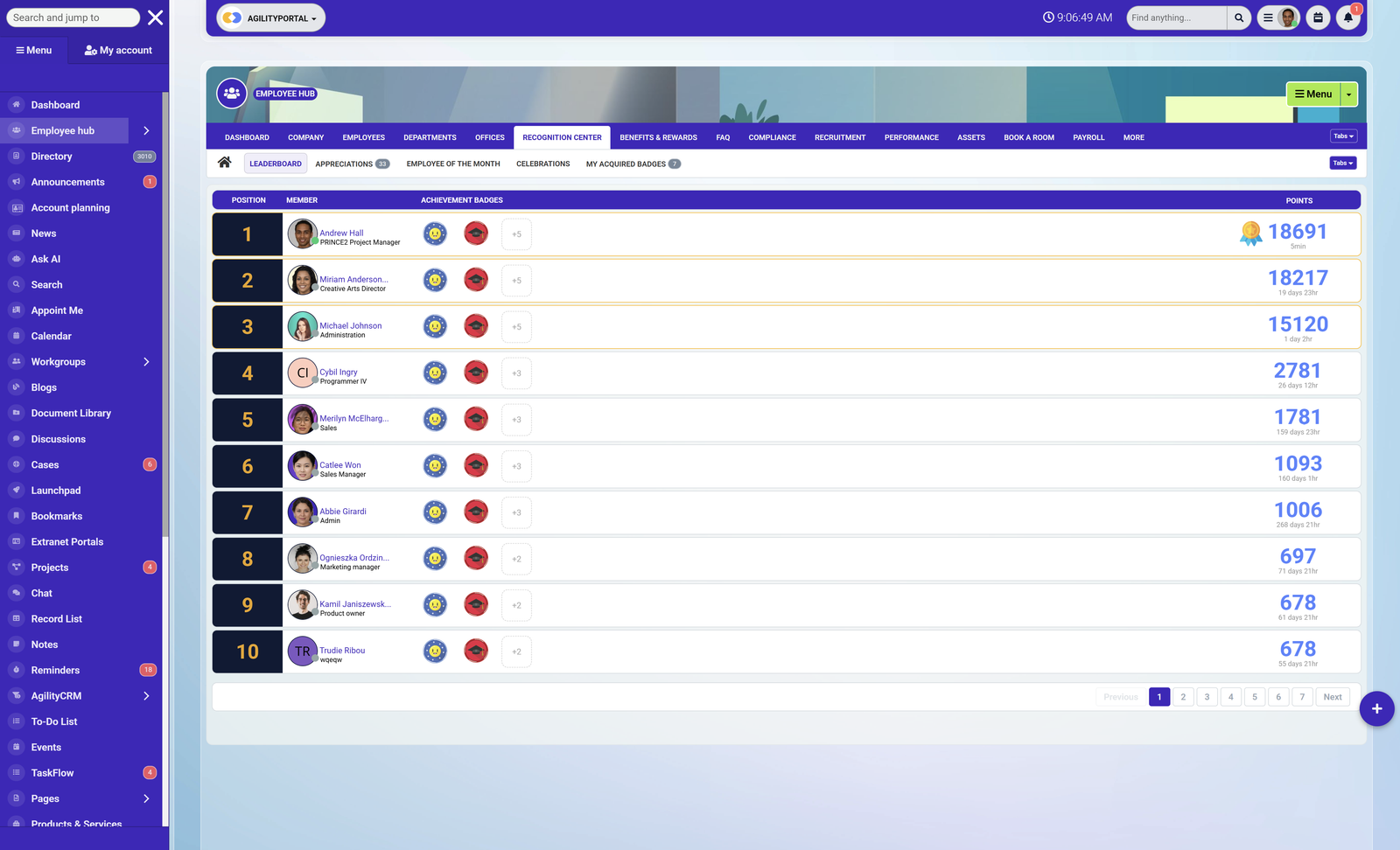
Task: Expand the Employee hub sidebar submenu arrow
Action: pos(146,130)
